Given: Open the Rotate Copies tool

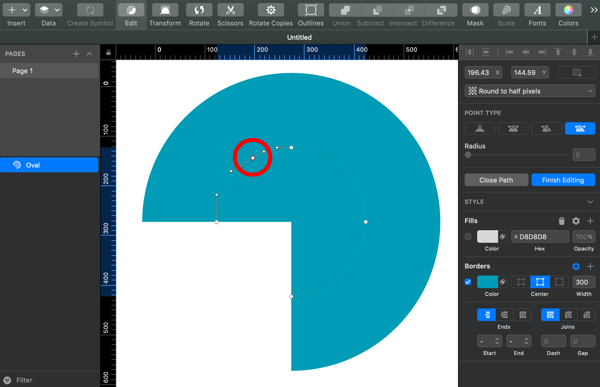Looking at the screenshot, I should pyautogui.click(x=271, y=10).
